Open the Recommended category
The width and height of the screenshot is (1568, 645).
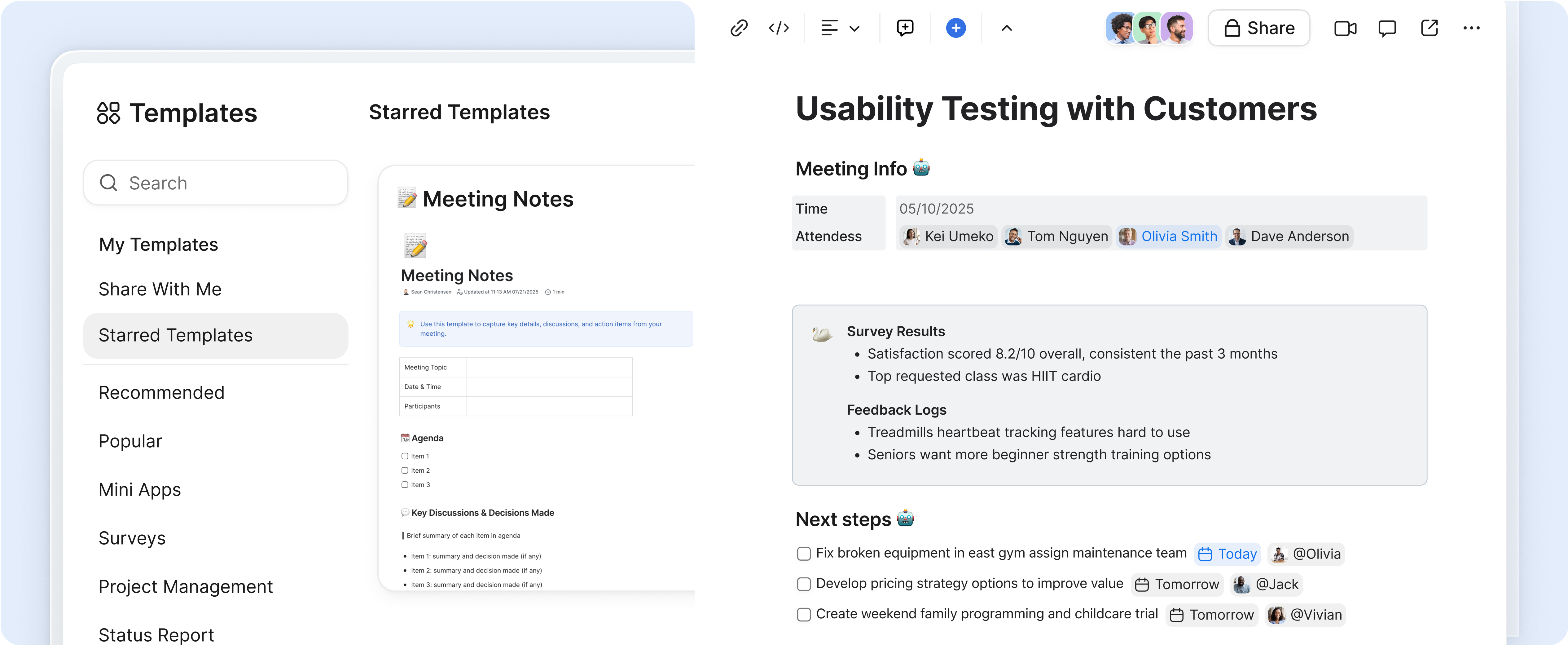(161, 393)
